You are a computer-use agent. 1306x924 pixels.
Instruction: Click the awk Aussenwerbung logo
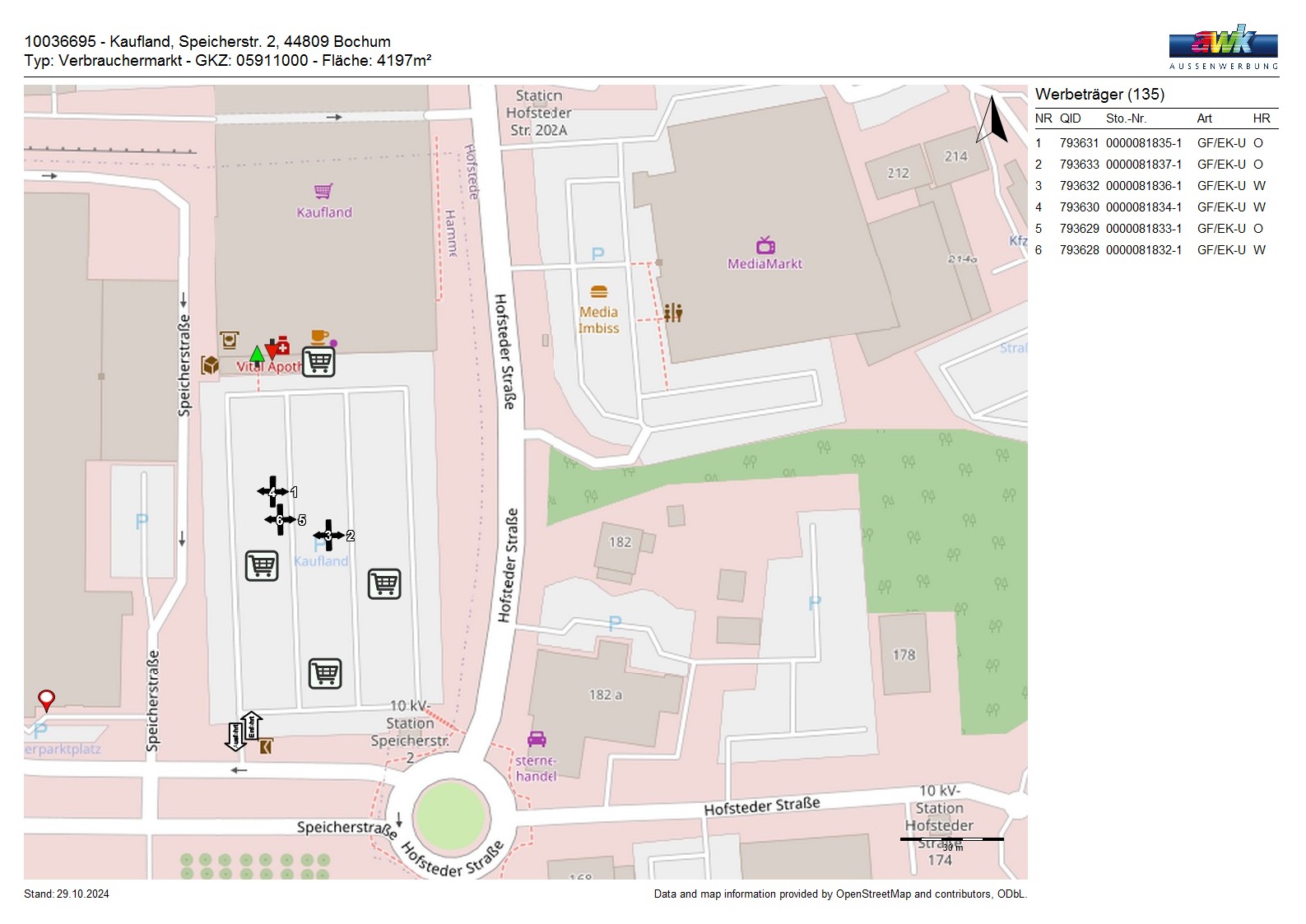point(1223,47)
